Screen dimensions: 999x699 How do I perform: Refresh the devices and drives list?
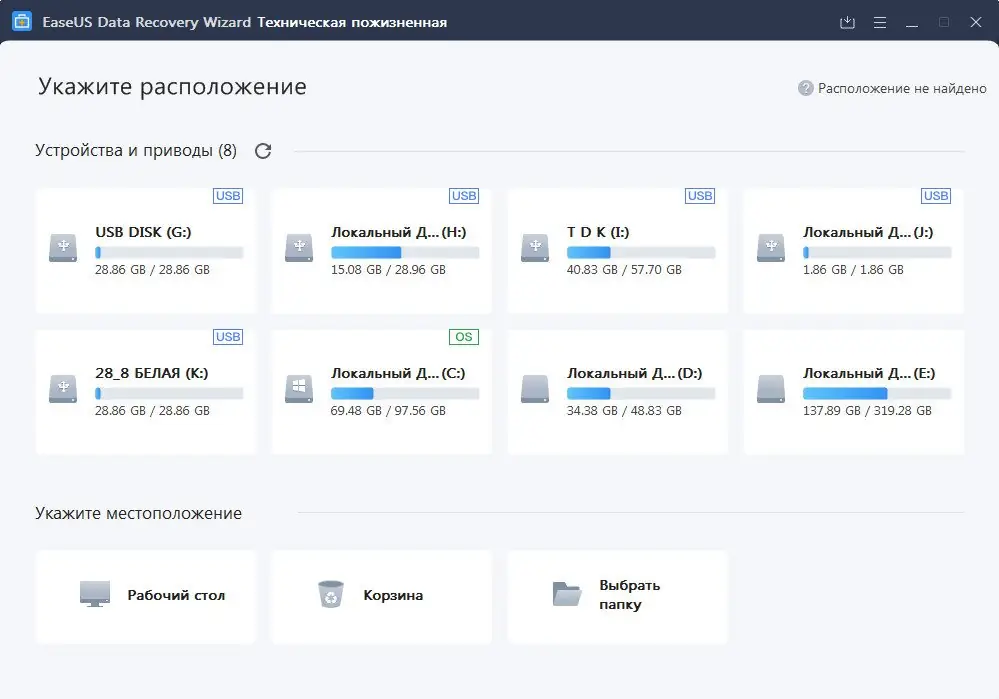click(262, 150)
